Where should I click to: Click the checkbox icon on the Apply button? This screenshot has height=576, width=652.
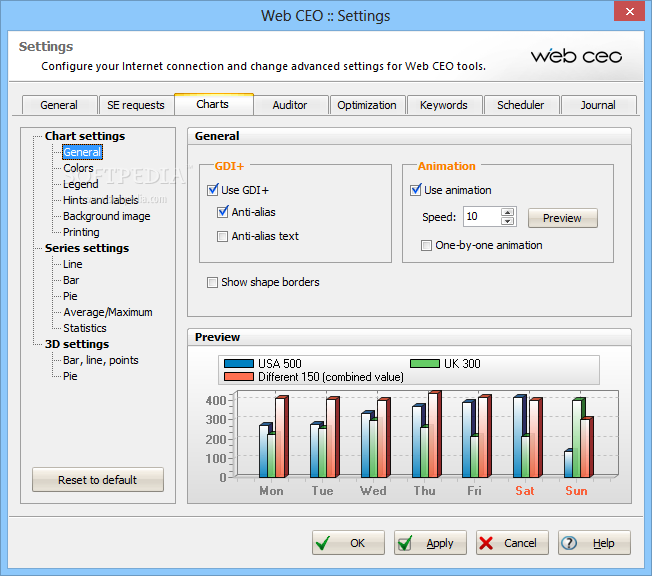point(405,542)
